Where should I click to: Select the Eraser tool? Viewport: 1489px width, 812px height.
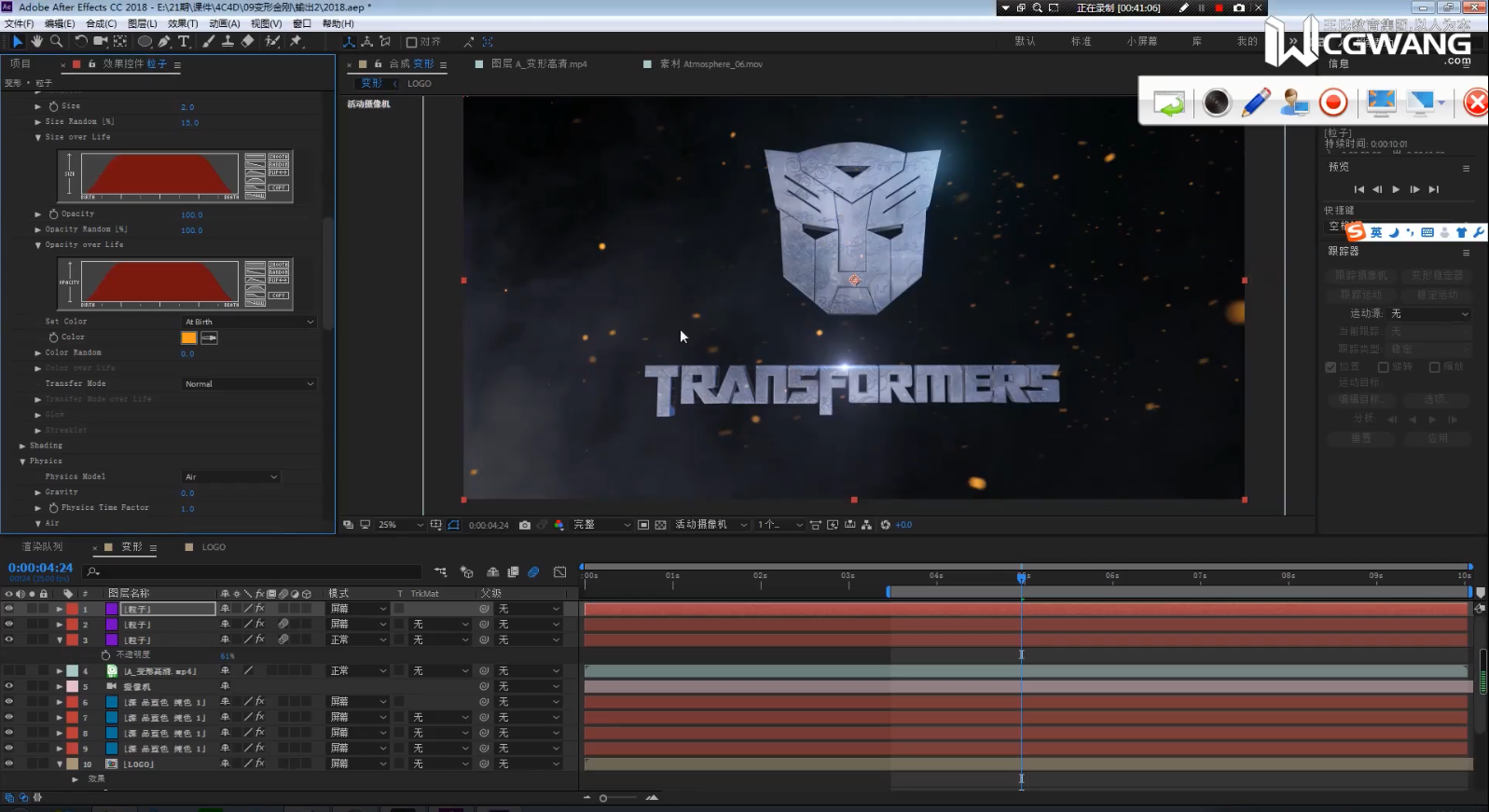247,41
